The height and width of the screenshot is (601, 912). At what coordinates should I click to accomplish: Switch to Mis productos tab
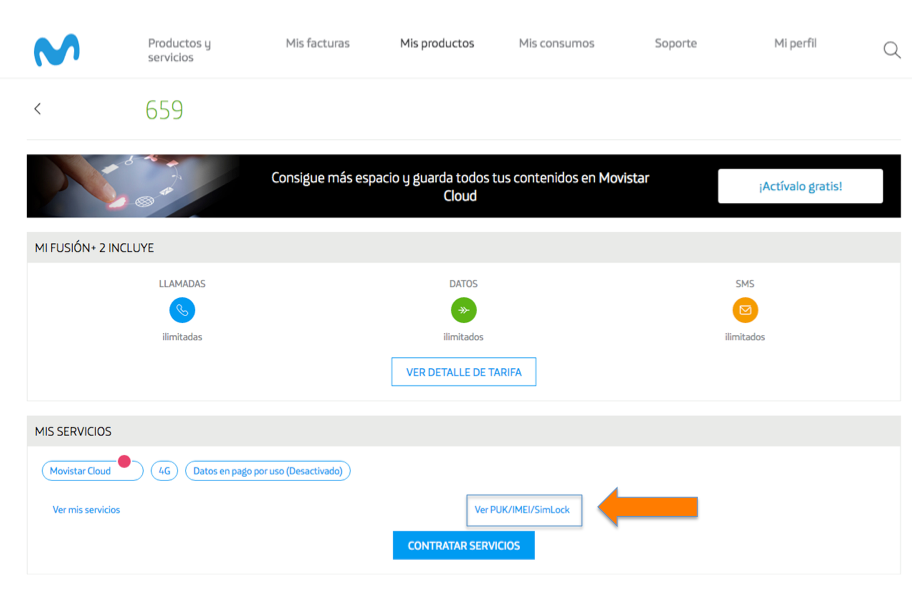pyautogui.click(x=437, y=43)
